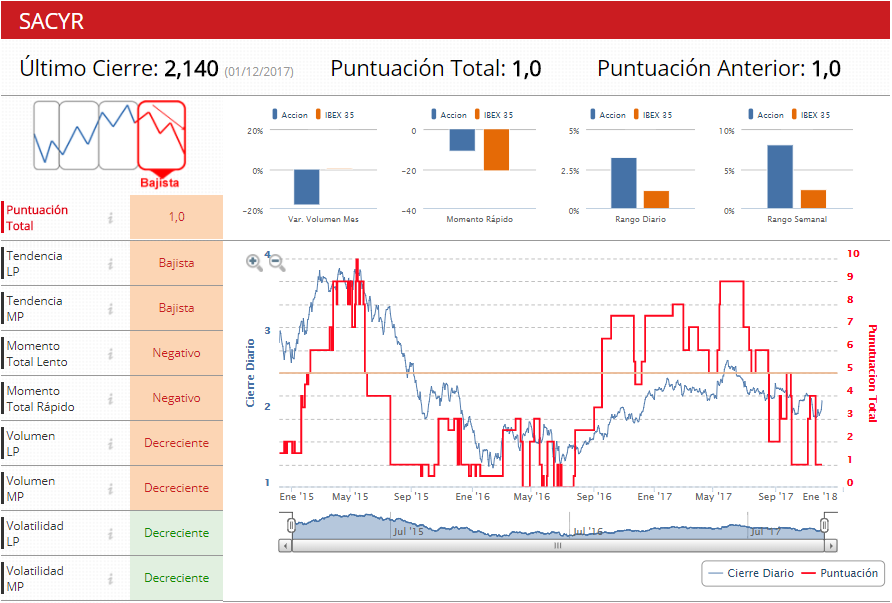Click the red Puntuación Total row label
Screen dimensions: 892x603
[37, 217]
